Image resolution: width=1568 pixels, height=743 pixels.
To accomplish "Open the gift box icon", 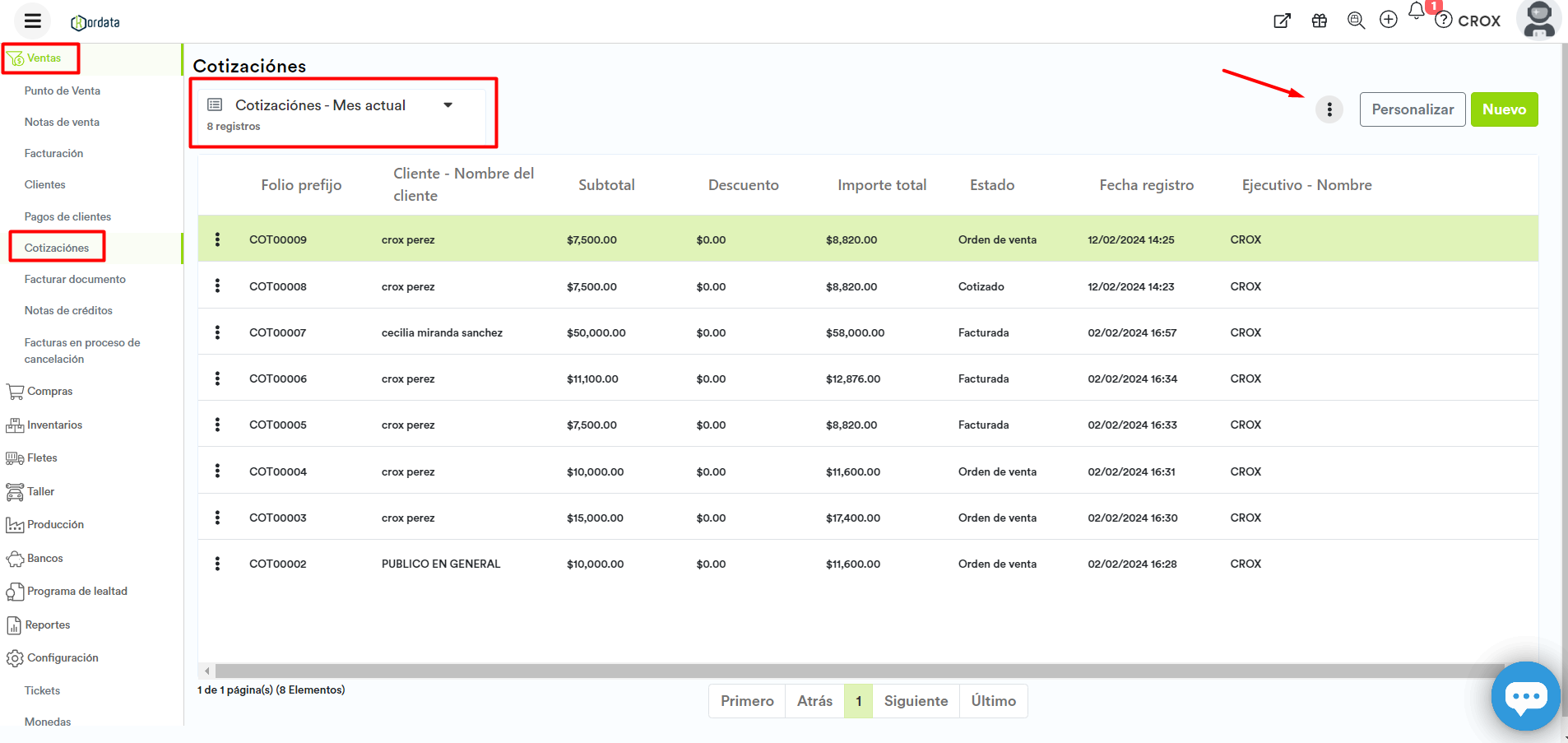I will point(1320,21).
